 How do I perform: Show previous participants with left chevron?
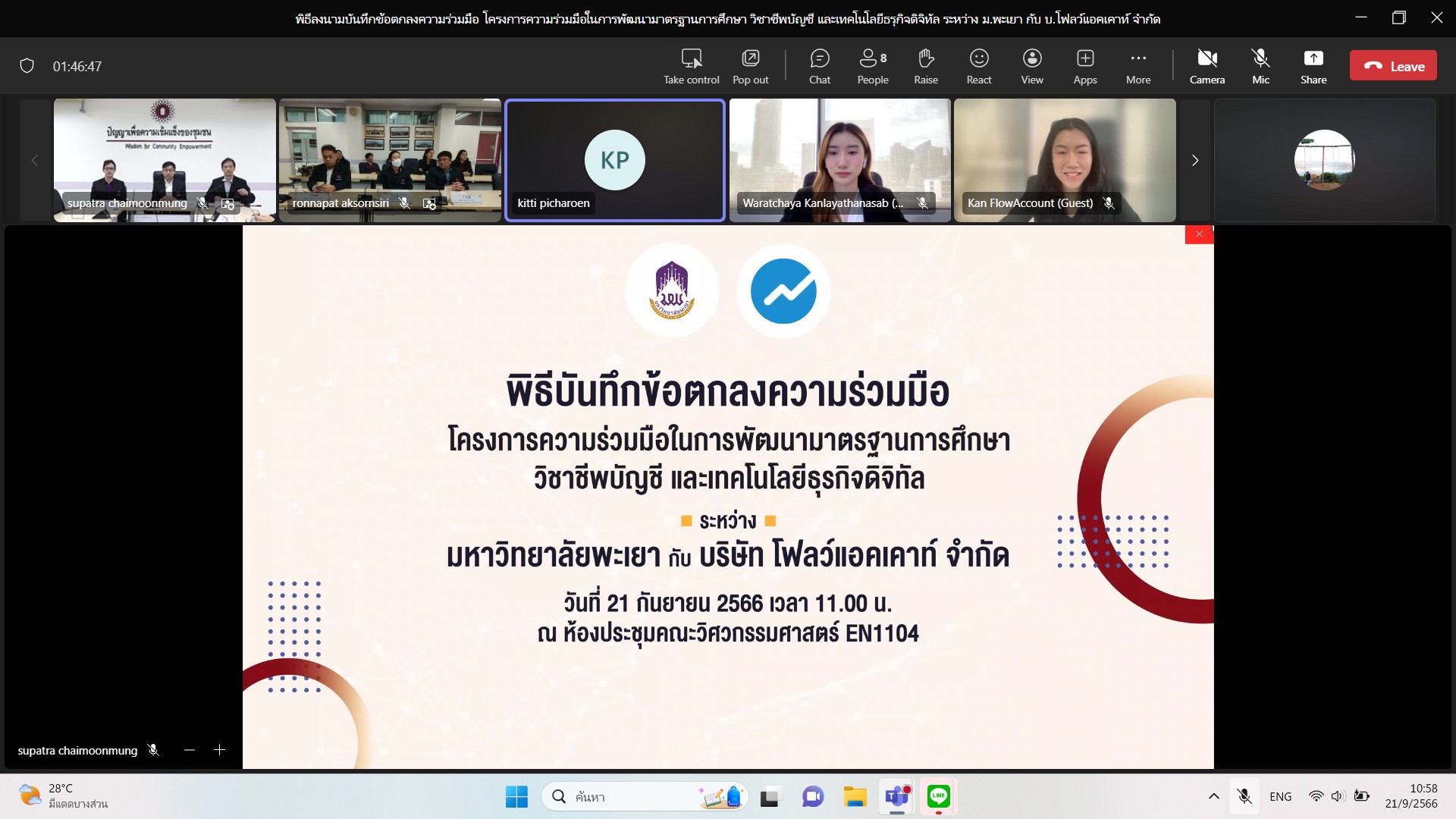[x=34, y=160]
